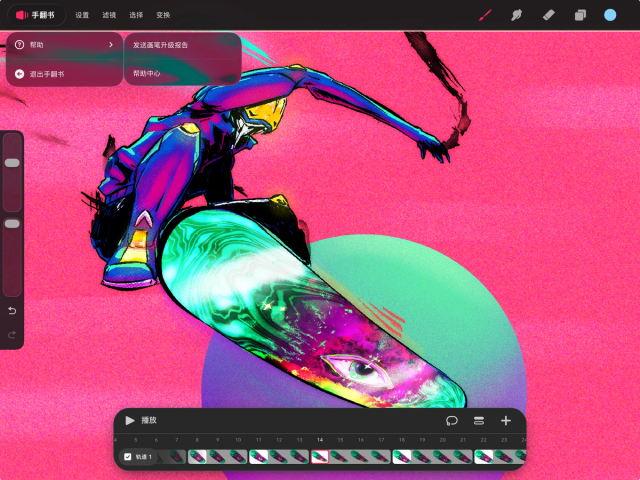Select the Eraser tool
This screenshot has height=480, width=640.
[548, 15]
